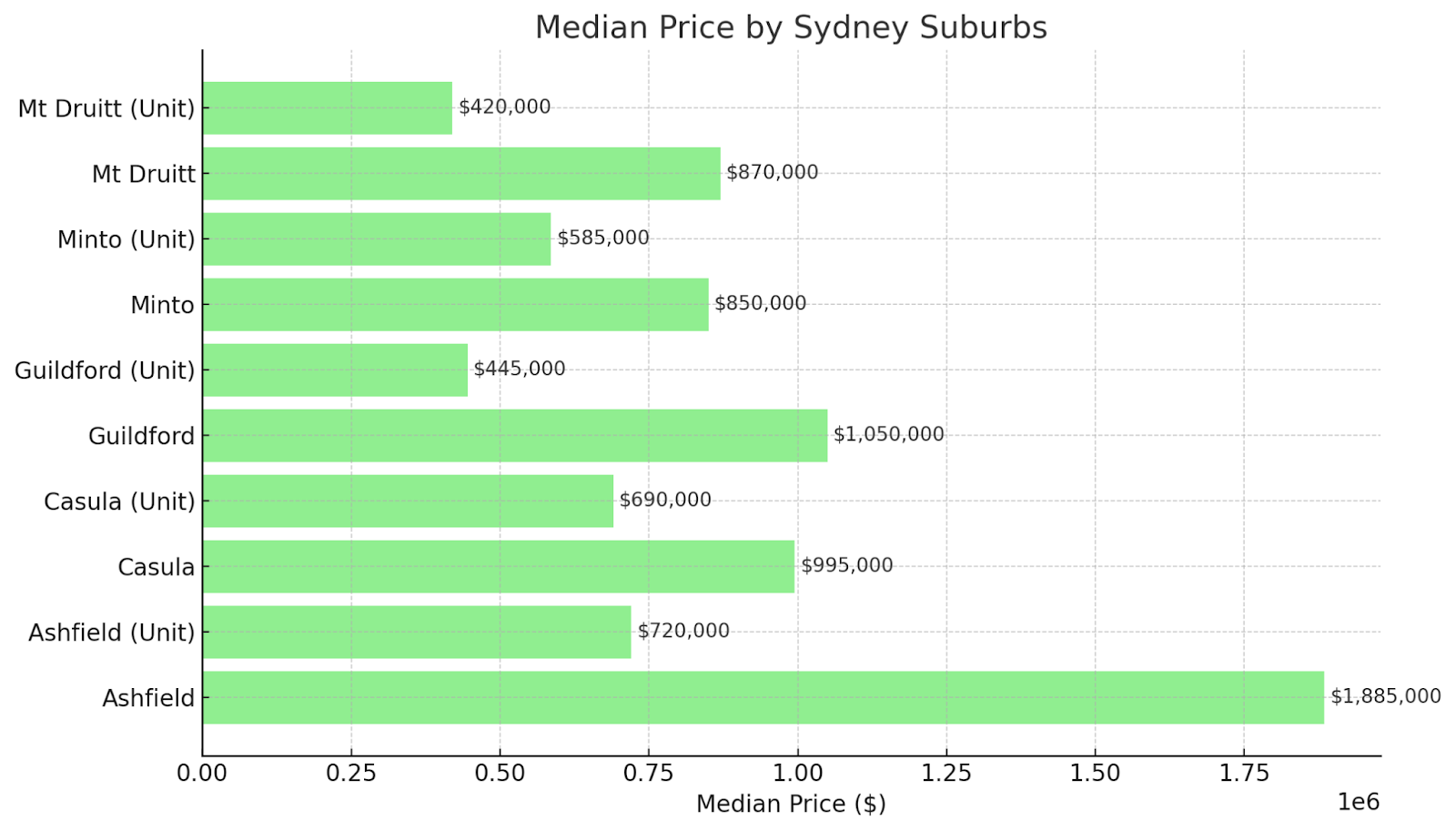The image size is (1456, 831).
Task: Select the $995,000 value label
Action: [847, 566]
